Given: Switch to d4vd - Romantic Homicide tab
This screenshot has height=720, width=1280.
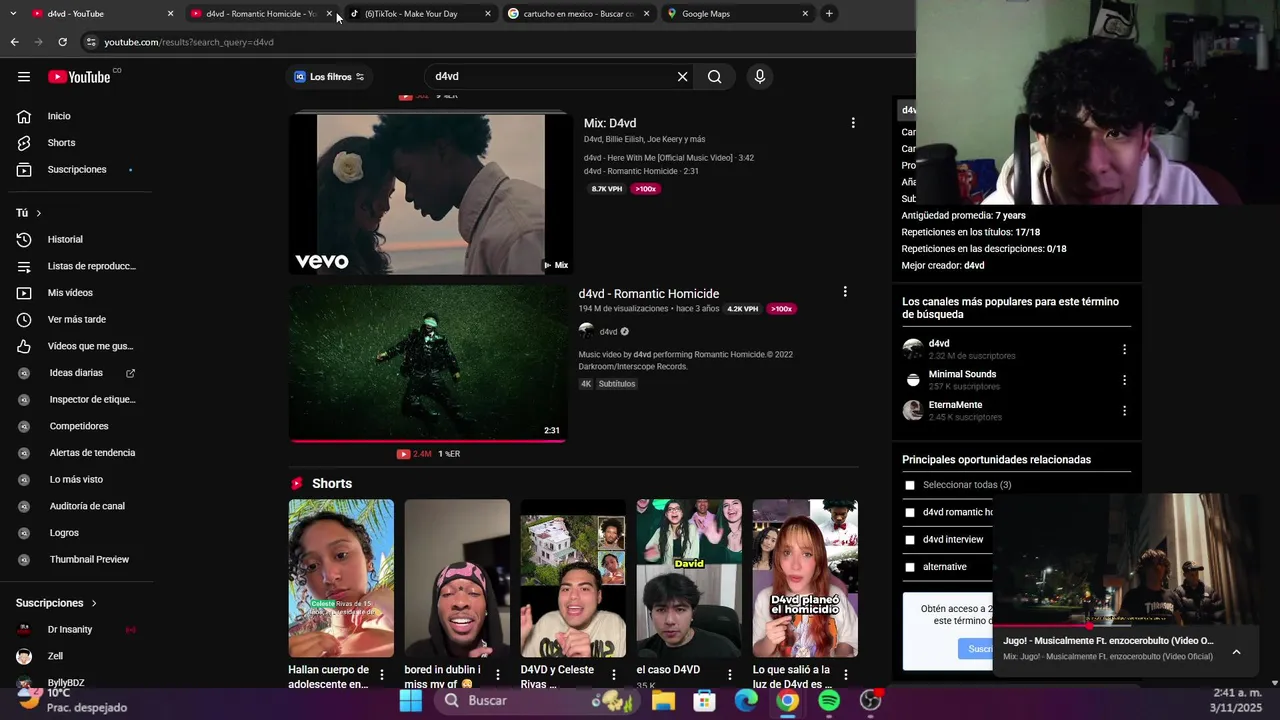Looking at the screenshot, I should pyautogui.click(x=260, y=14).
